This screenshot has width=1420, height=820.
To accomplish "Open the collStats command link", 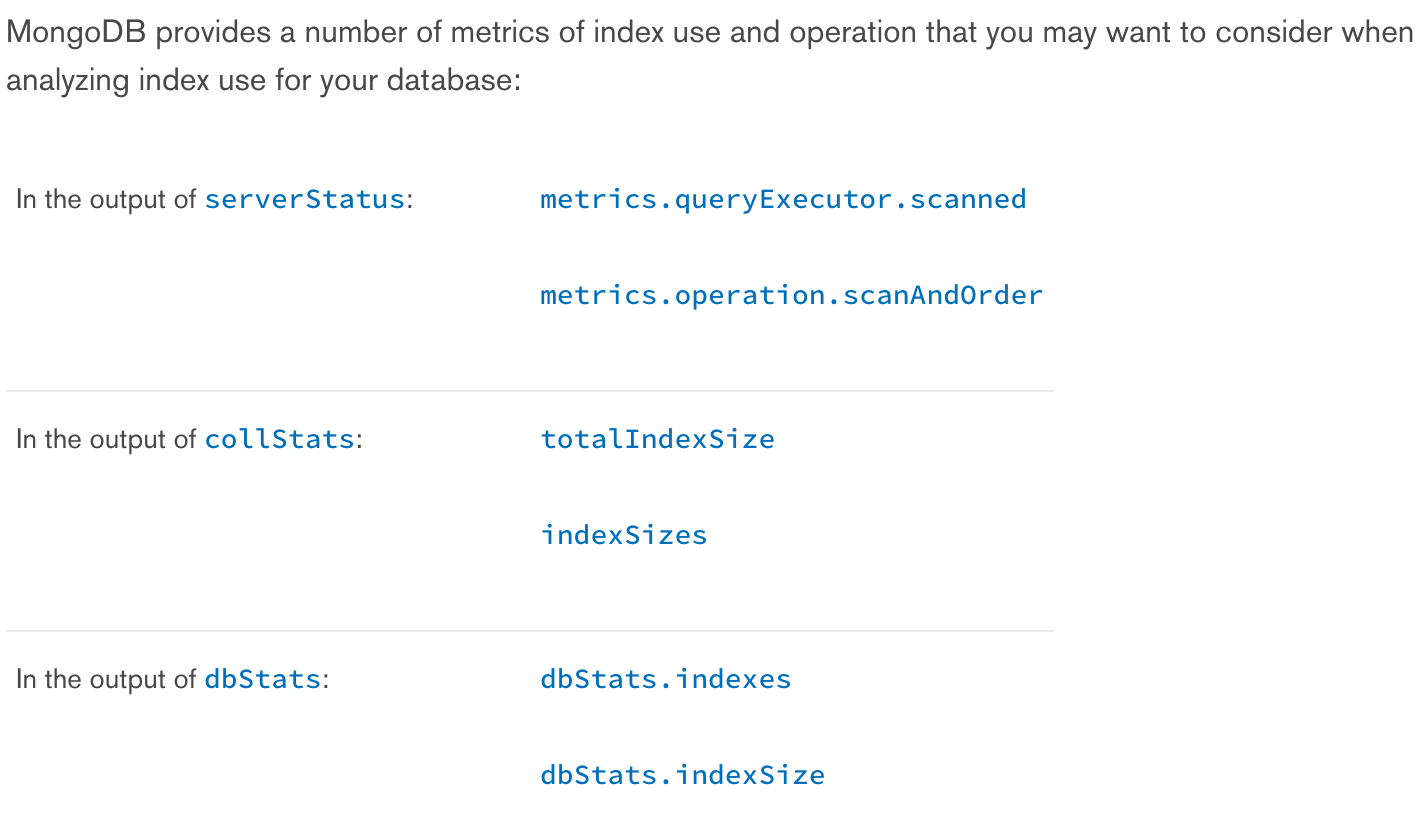I will click(279, 439).
